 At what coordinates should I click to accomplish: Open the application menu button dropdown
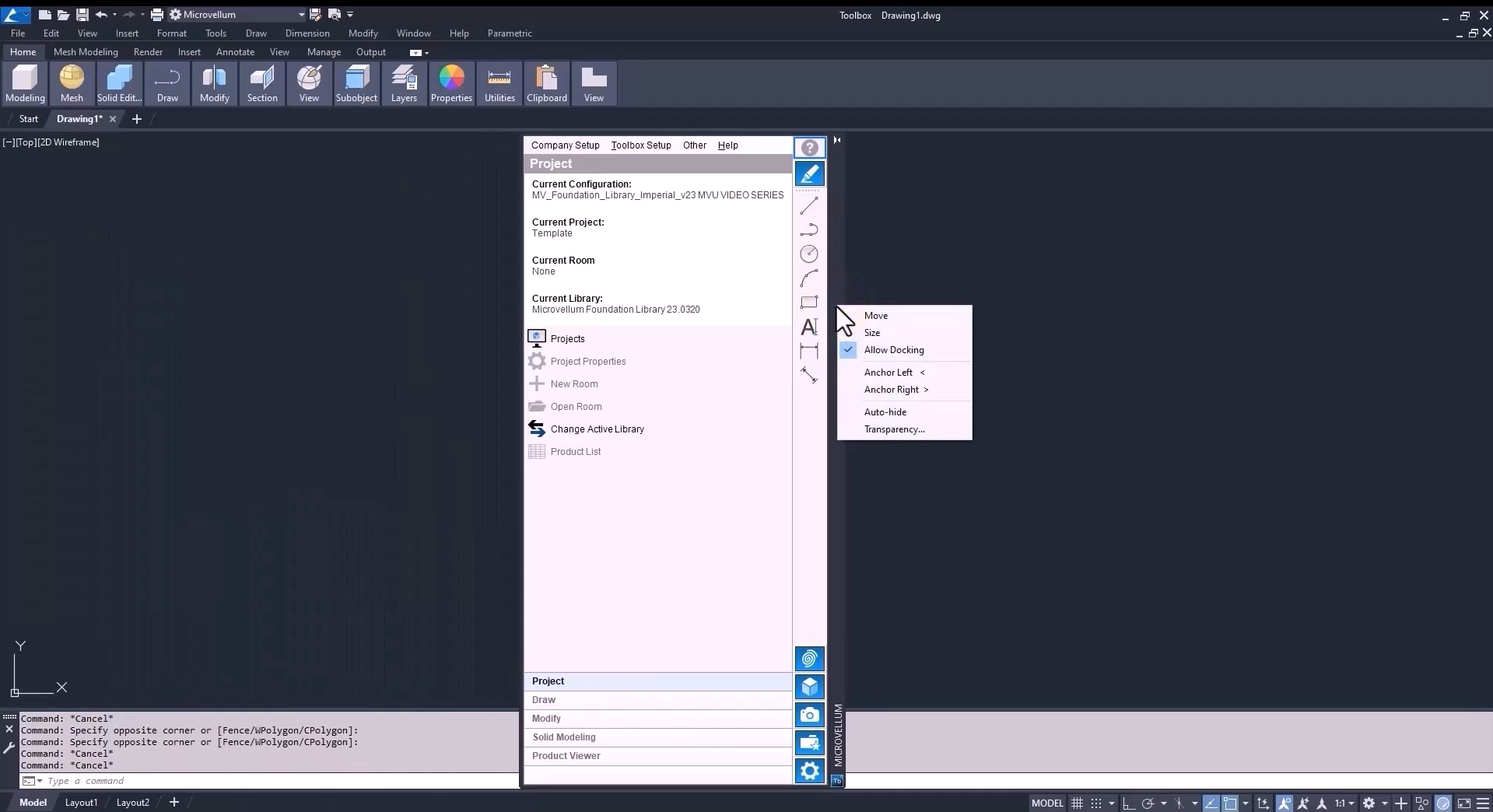point(16,14)
